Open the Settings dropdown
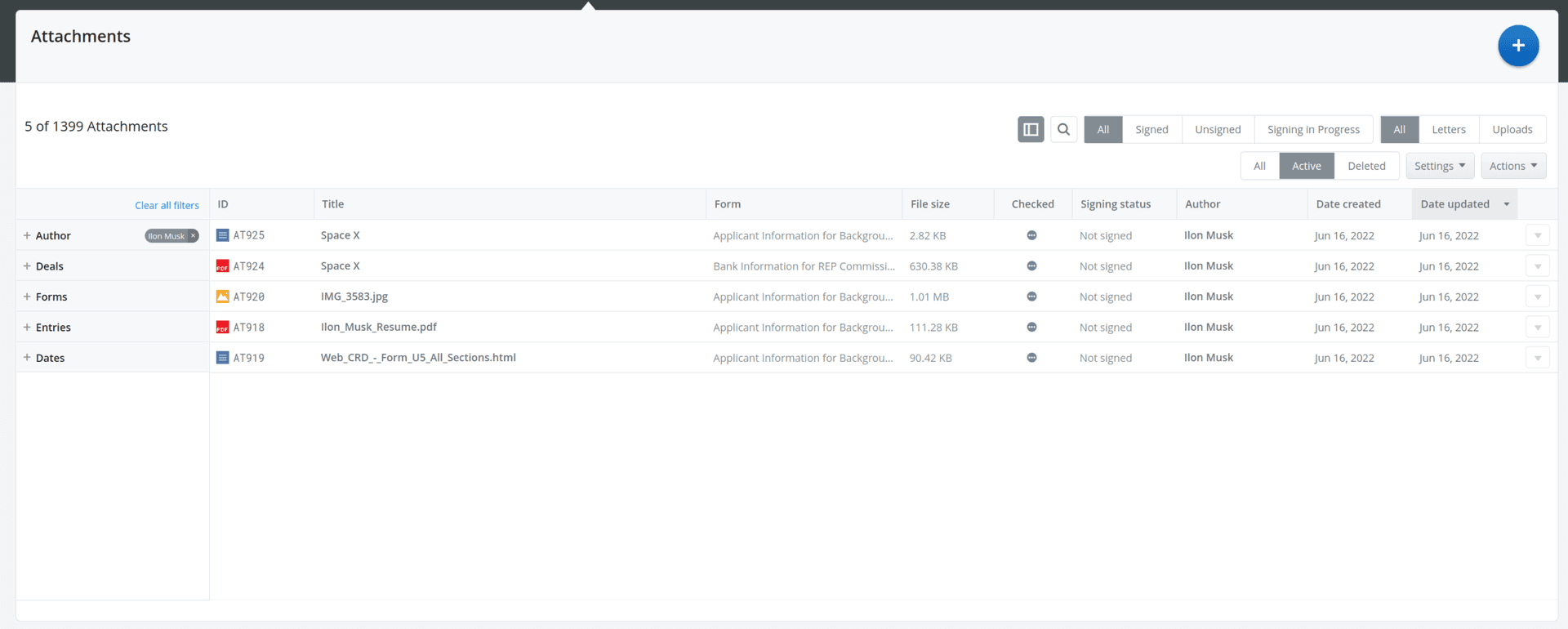Image resolution: width=1568 pixels, height=629 pixels. point(1439,166)
